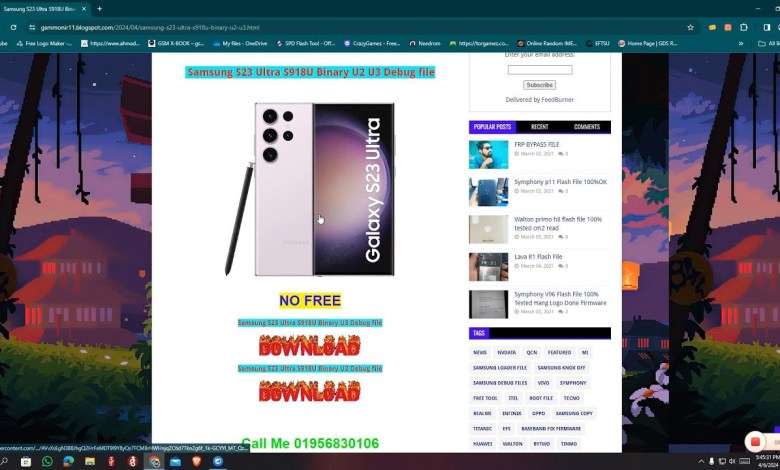Open Lava R1 Flash File thumbnail
Viewport: 780px width, 470px height.
click(488, 266)
